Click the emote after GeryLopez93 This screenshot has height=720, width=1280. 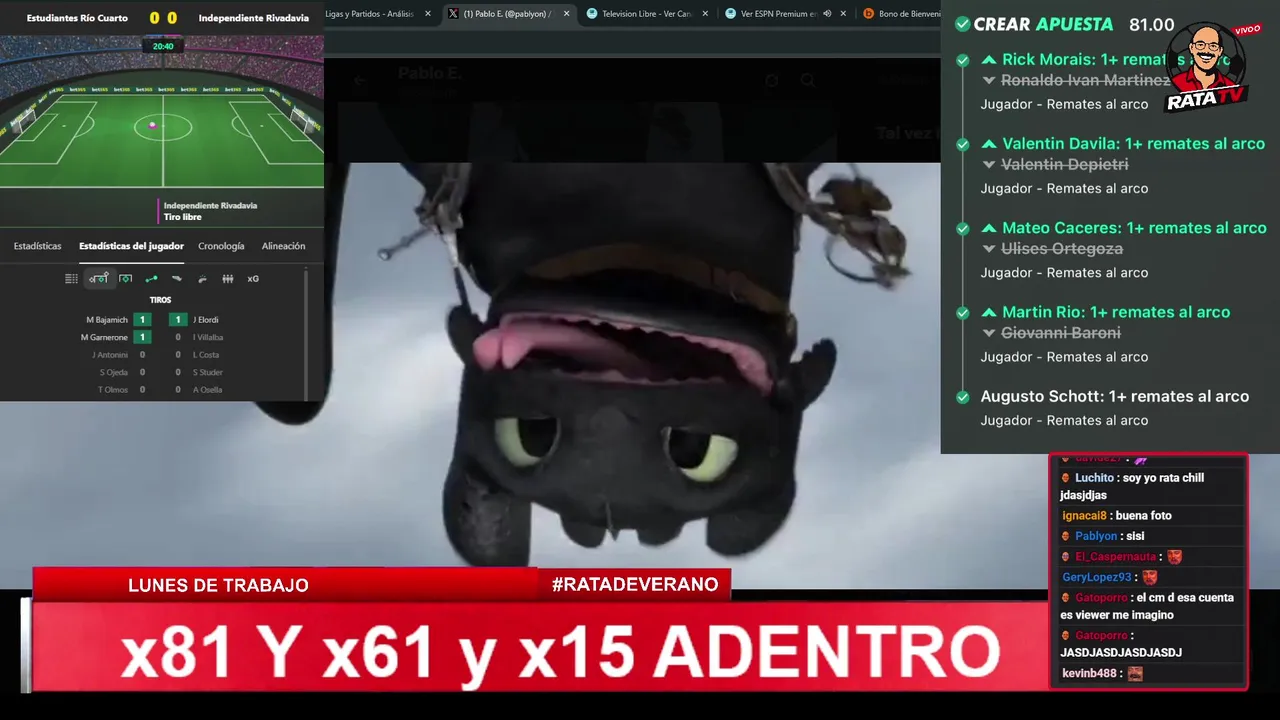coord(1150,577)
